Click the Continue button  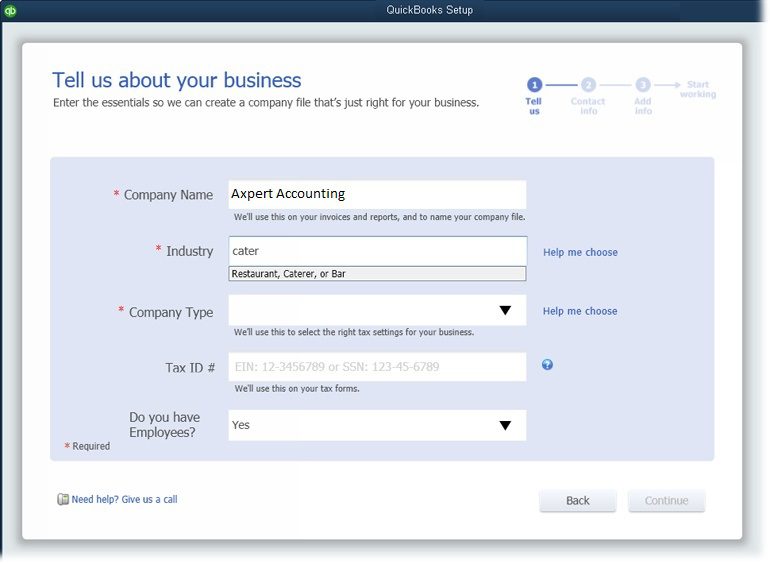tap(666, 501)
